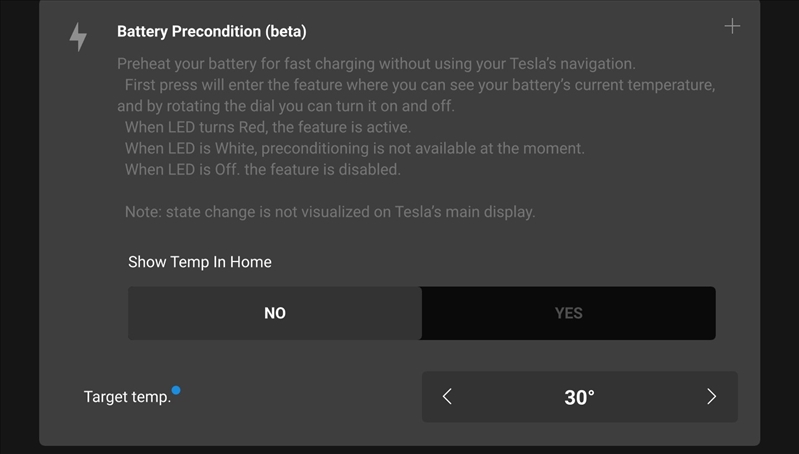Increase target temp with the right arrow
The width and height of the screenshot is (799, 454).
pos(711,397)
